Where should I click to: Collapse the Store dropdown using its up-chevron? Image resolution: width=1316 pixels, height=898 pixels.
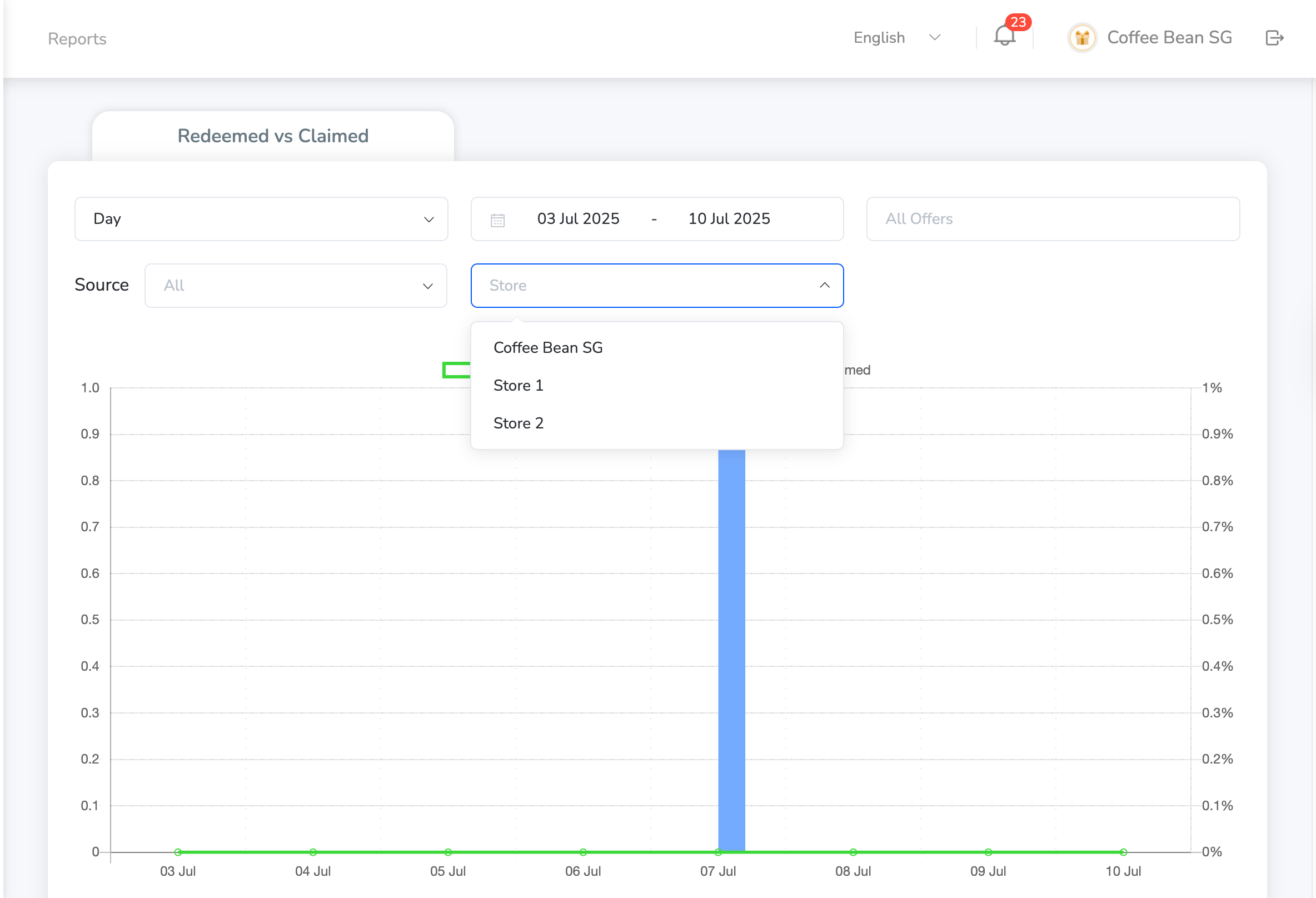(825, 286)
